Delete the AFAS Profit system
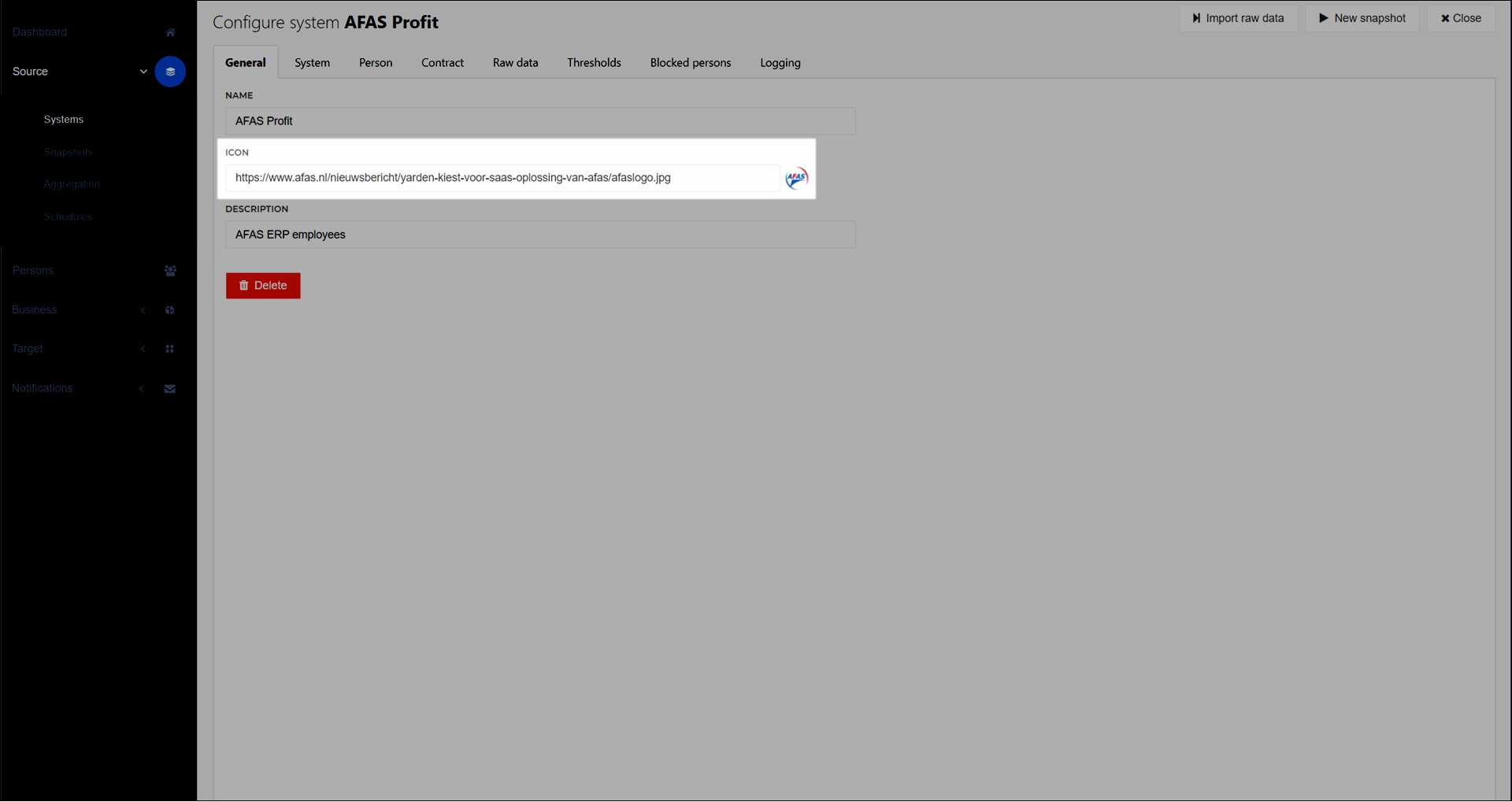 pyautogui.click(x=263, y=286)
